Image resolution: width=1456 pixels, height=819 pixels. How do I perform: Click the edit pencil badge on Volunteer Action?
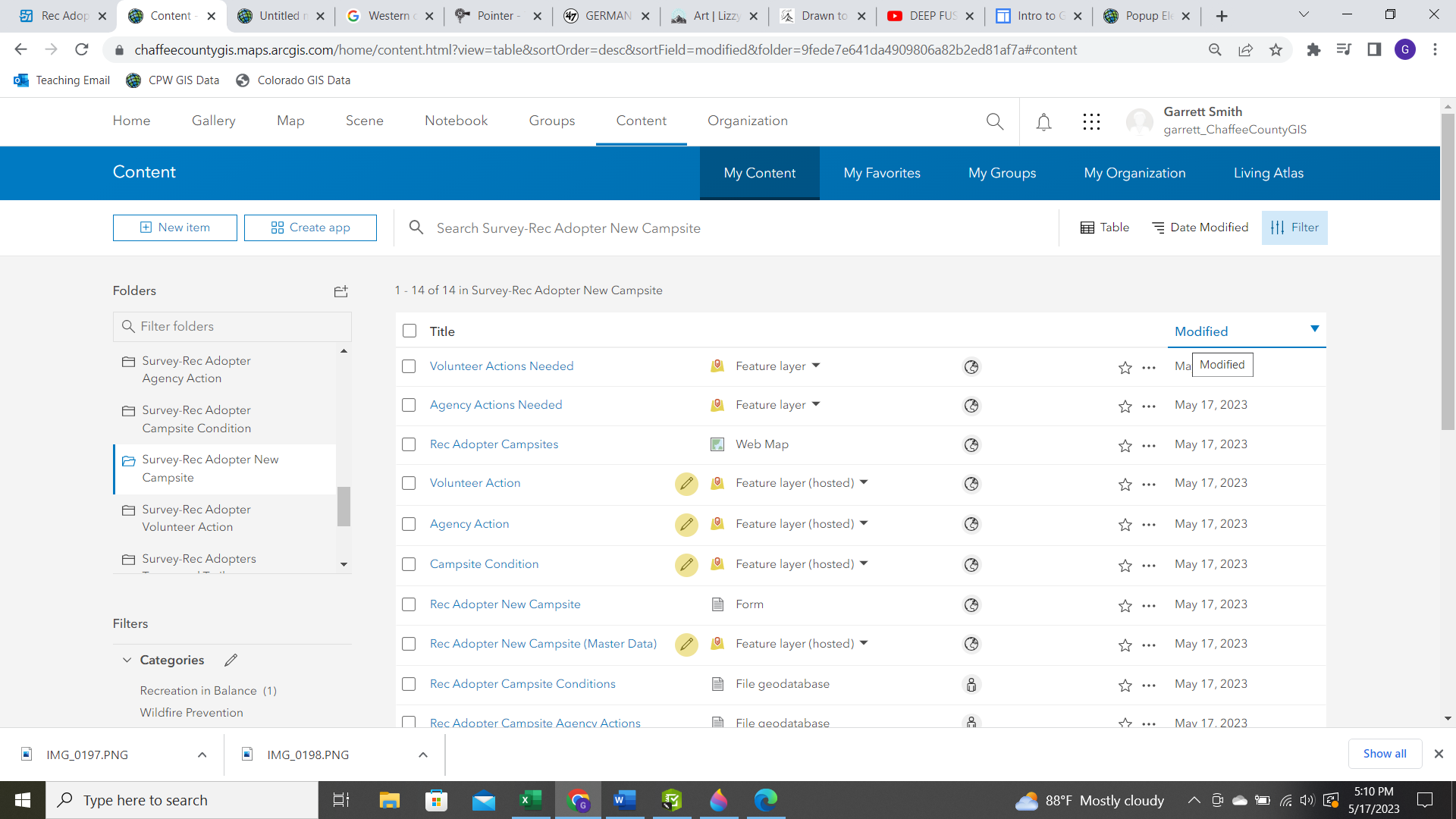click(x=686, y=484)
